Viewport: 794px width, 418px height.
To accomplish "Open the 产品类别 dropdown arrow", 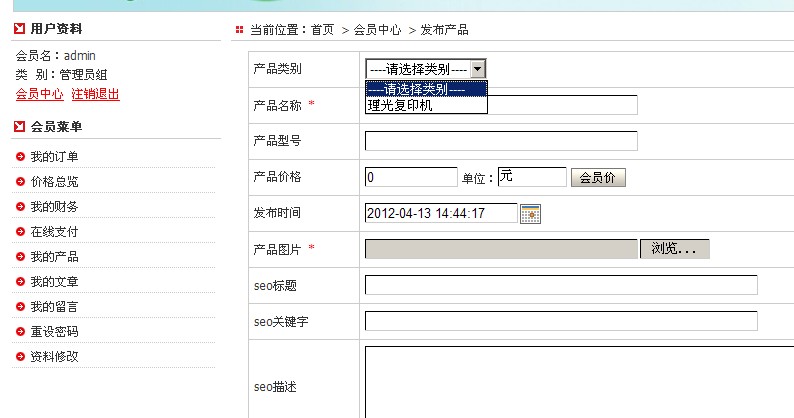I will [478, 69].
